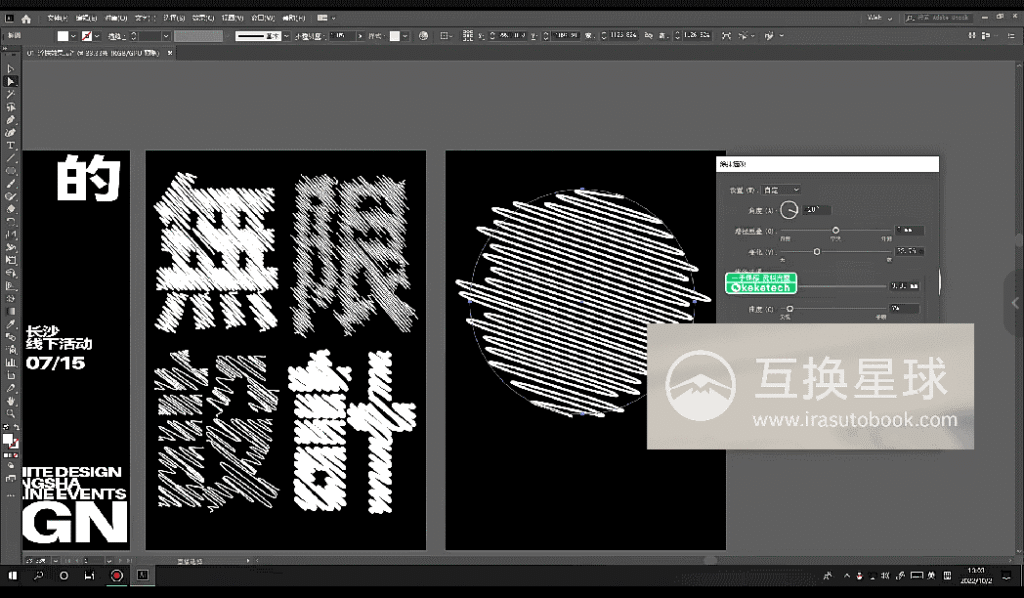The width and height of the screenshot is (1024, 598).
Task: Click the Home icon in the application bar
Action: (25, 17)
